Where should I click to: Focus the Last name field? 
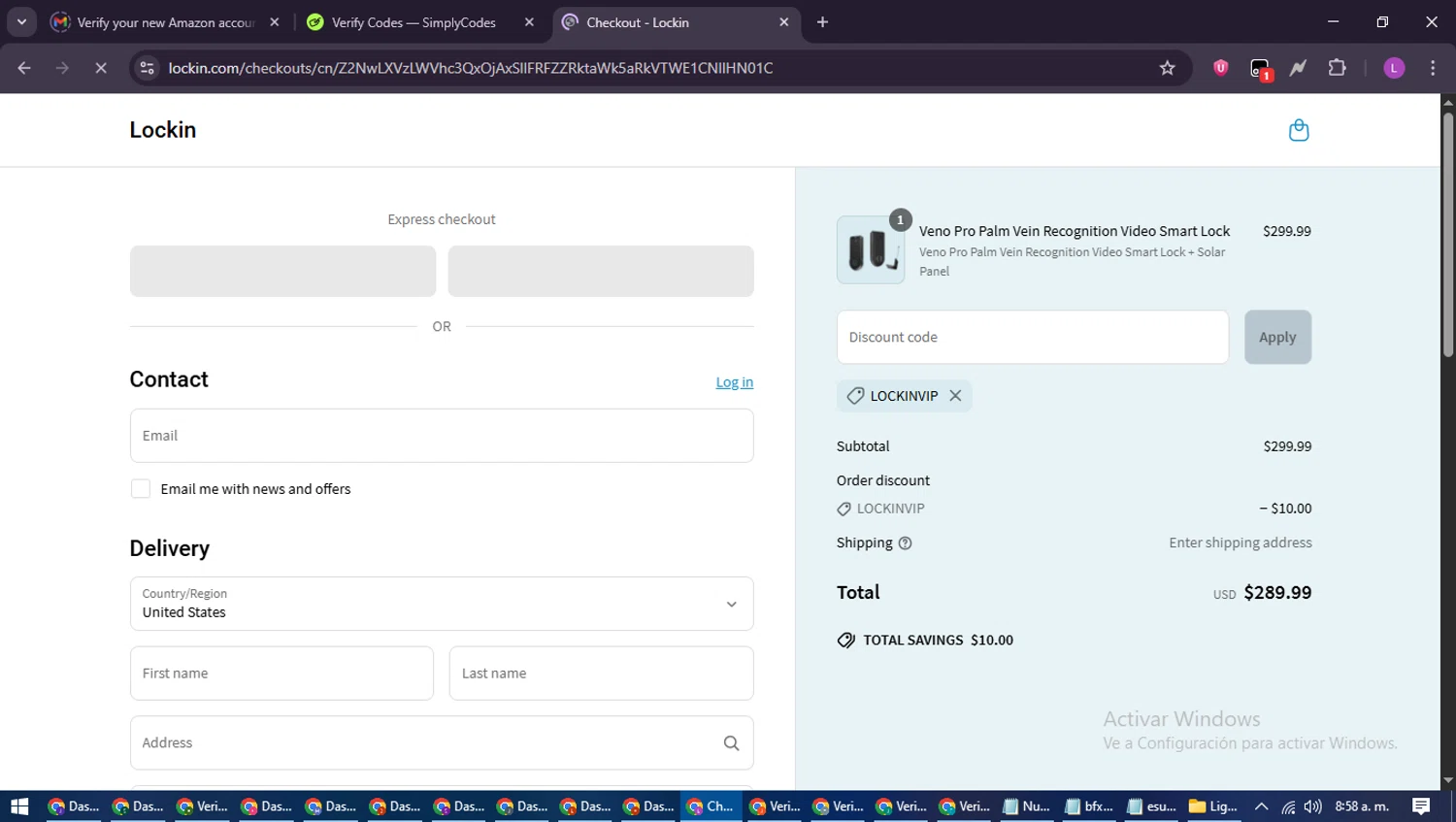(601, 674)
